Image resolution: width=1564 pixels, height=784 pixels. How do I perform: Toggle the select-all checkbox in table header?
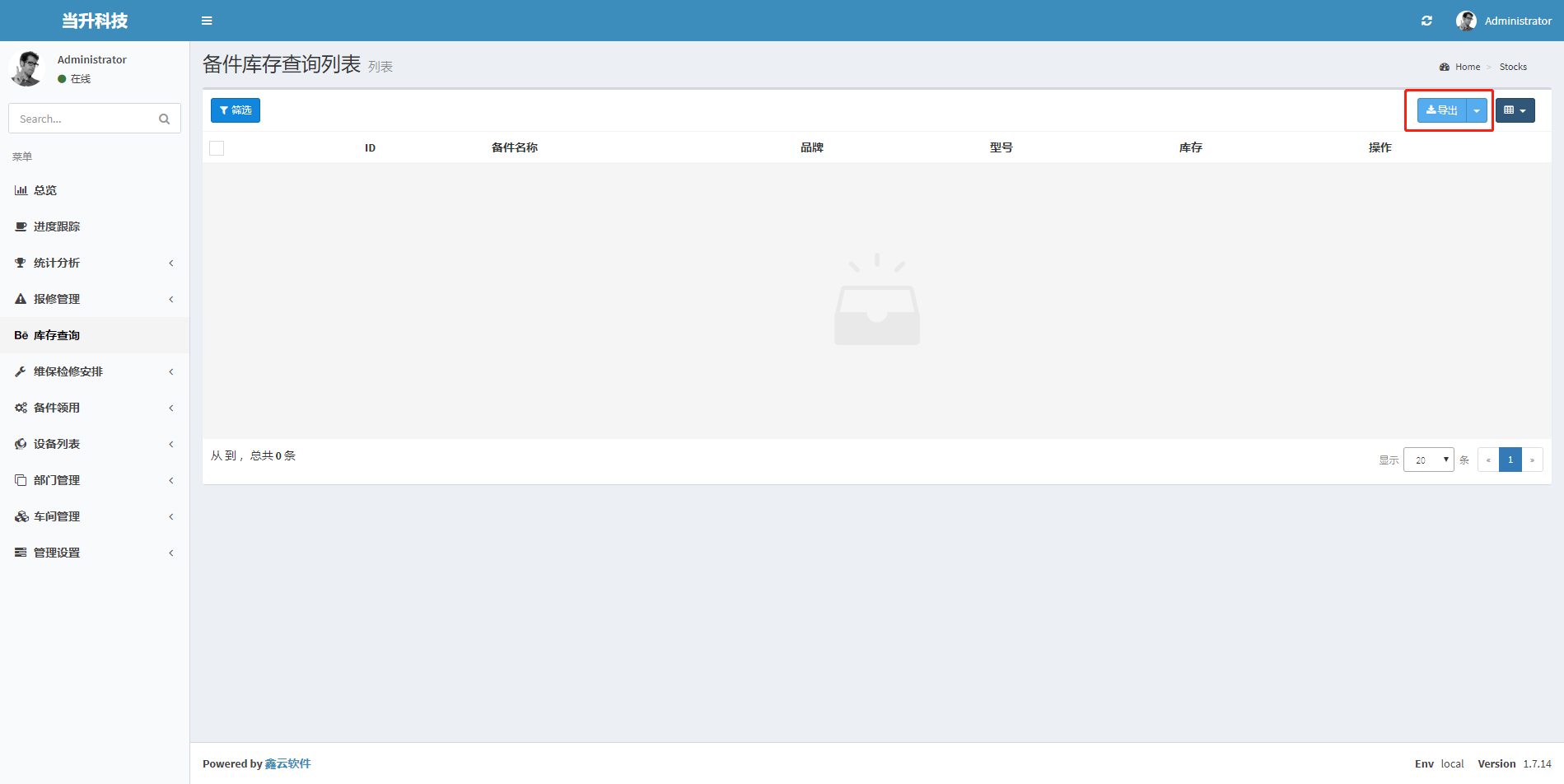pyautogui.click(x=217, y=148)
